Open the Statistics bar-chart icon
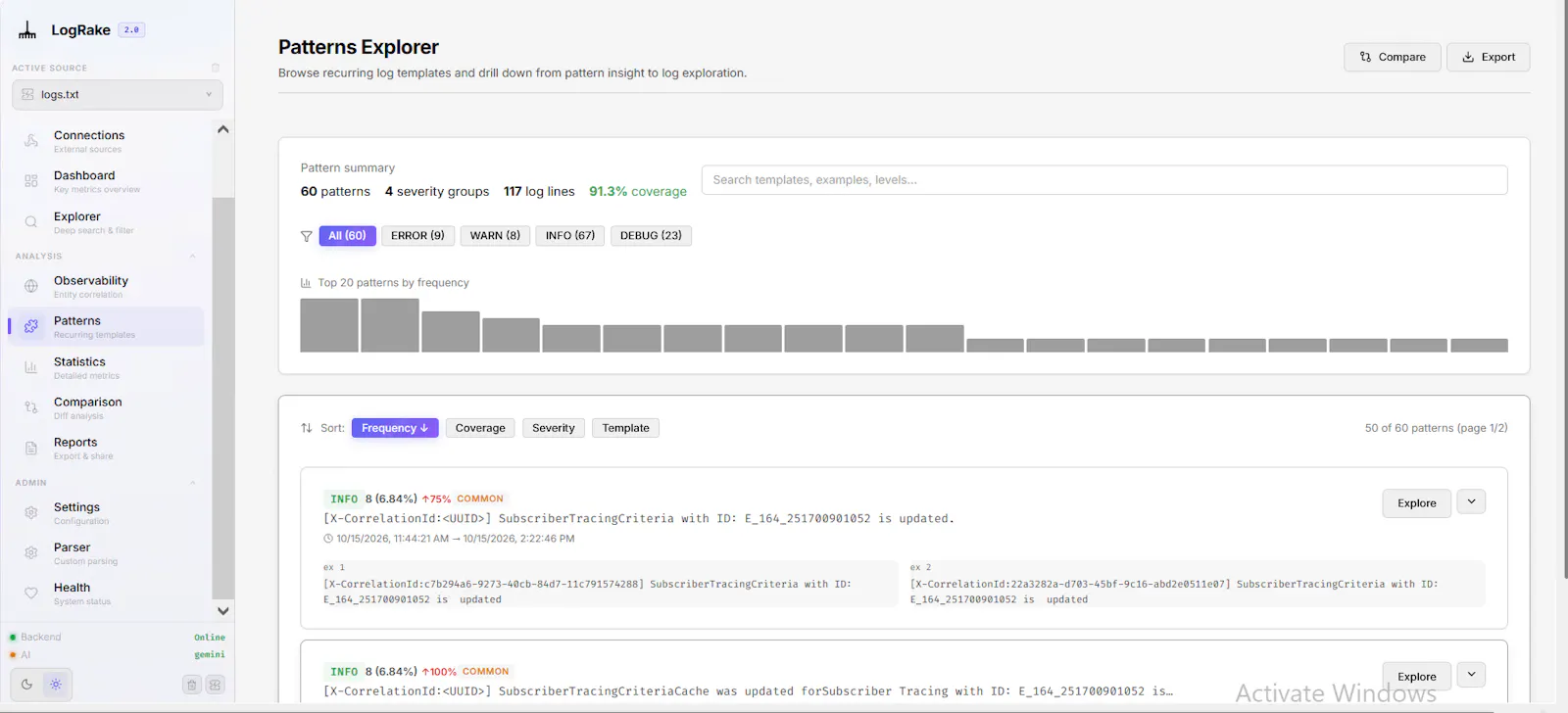 coord(31,367)
